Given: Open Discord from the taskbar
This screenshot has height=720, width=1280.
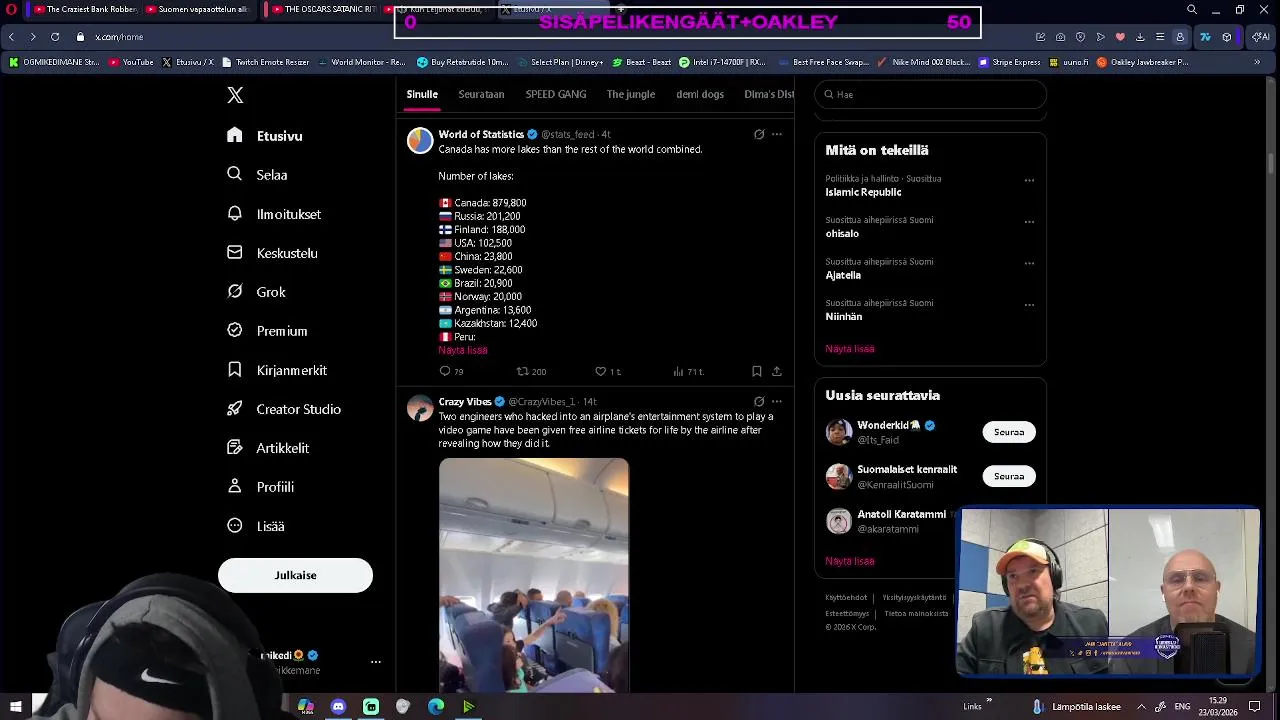Looking at the screenshot, I should pos(338,707).
